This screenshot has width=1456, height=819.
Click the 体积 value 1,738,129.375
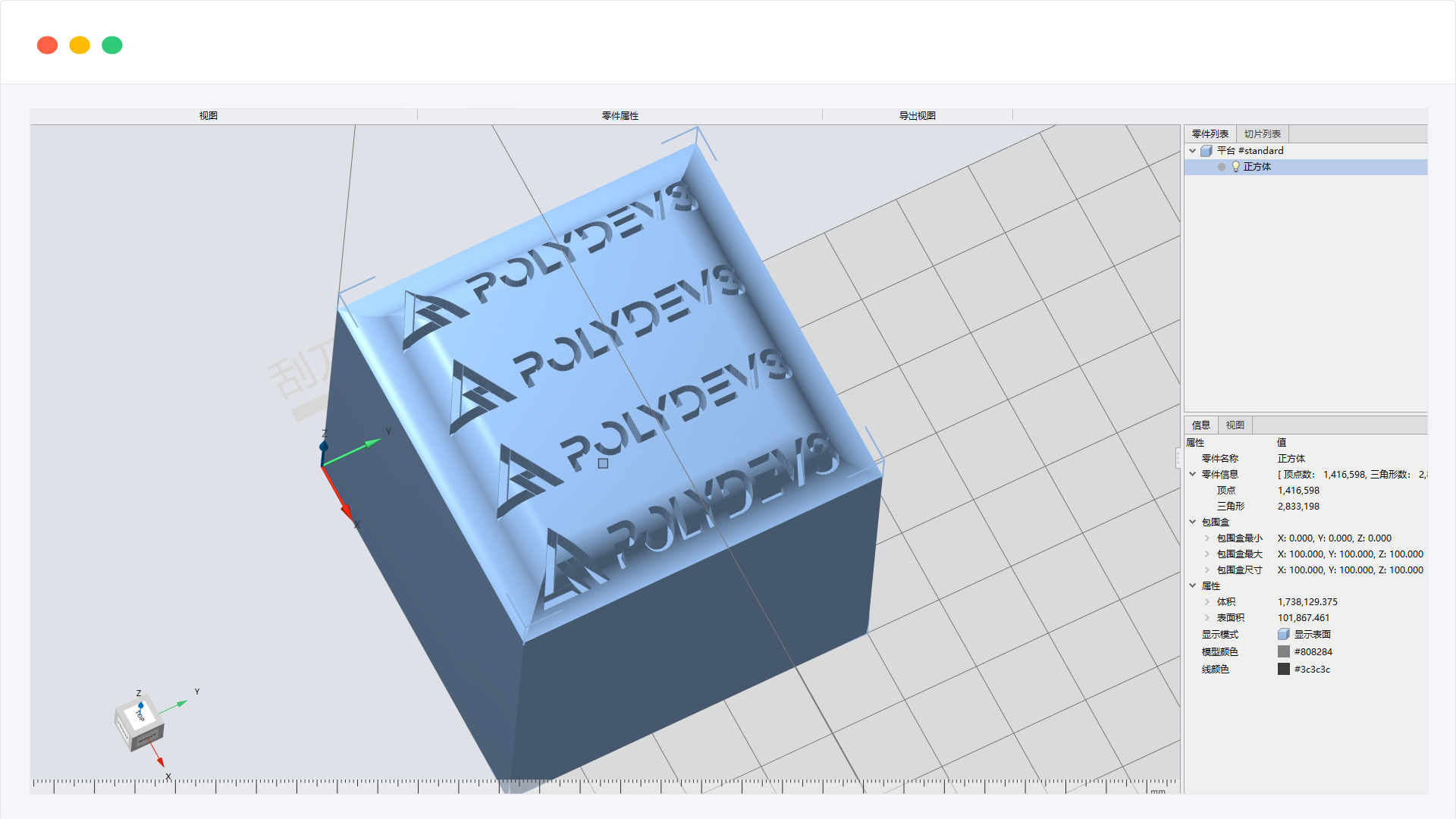point(1307,602)
